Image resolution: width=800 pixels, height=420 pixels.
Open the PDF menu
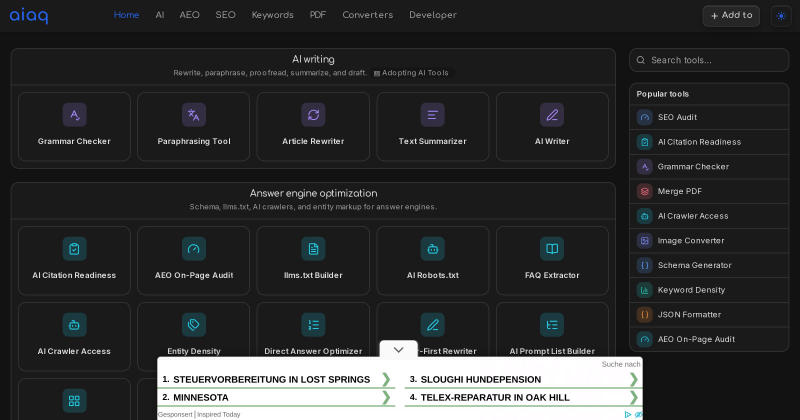click(x=318, y=15)
